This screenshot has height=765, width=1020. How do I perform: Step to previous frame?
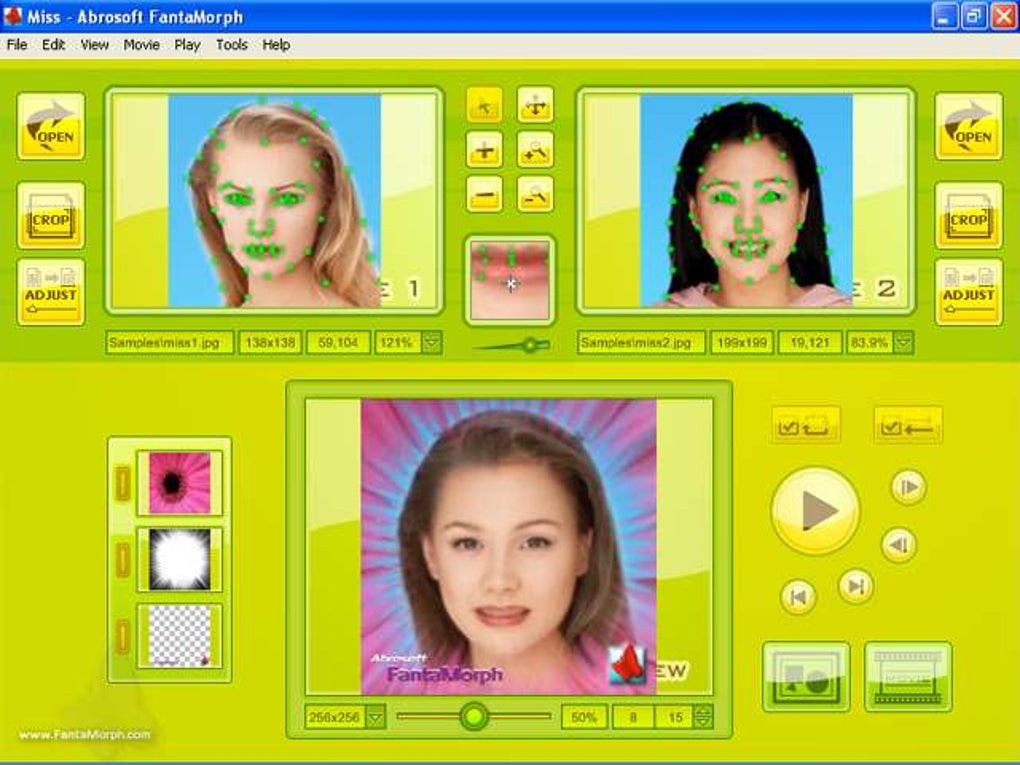pos(899,544)
